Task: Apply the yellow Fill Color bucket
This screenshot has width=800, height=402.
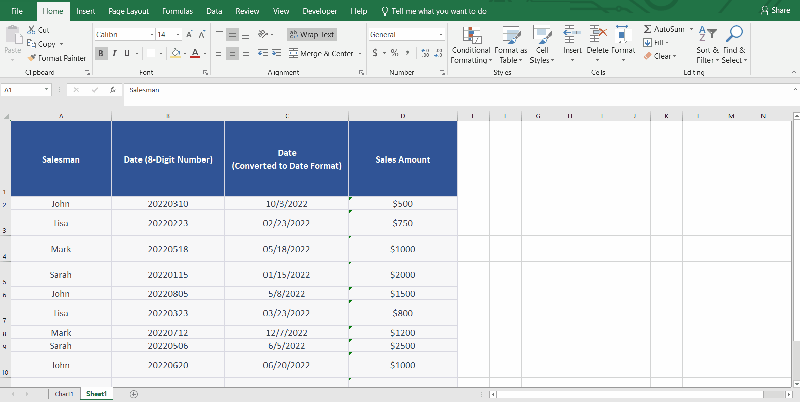Action: tap(176, 53)
